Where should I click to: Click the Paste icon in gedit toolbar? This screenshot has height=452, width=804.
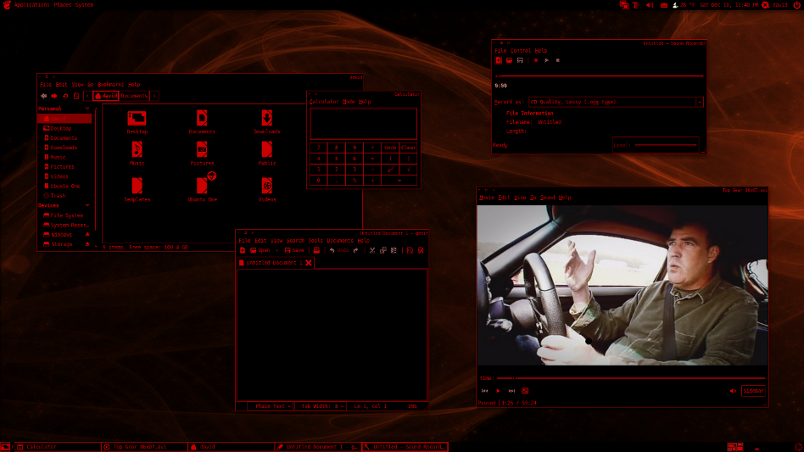click(x=394, y=251)
